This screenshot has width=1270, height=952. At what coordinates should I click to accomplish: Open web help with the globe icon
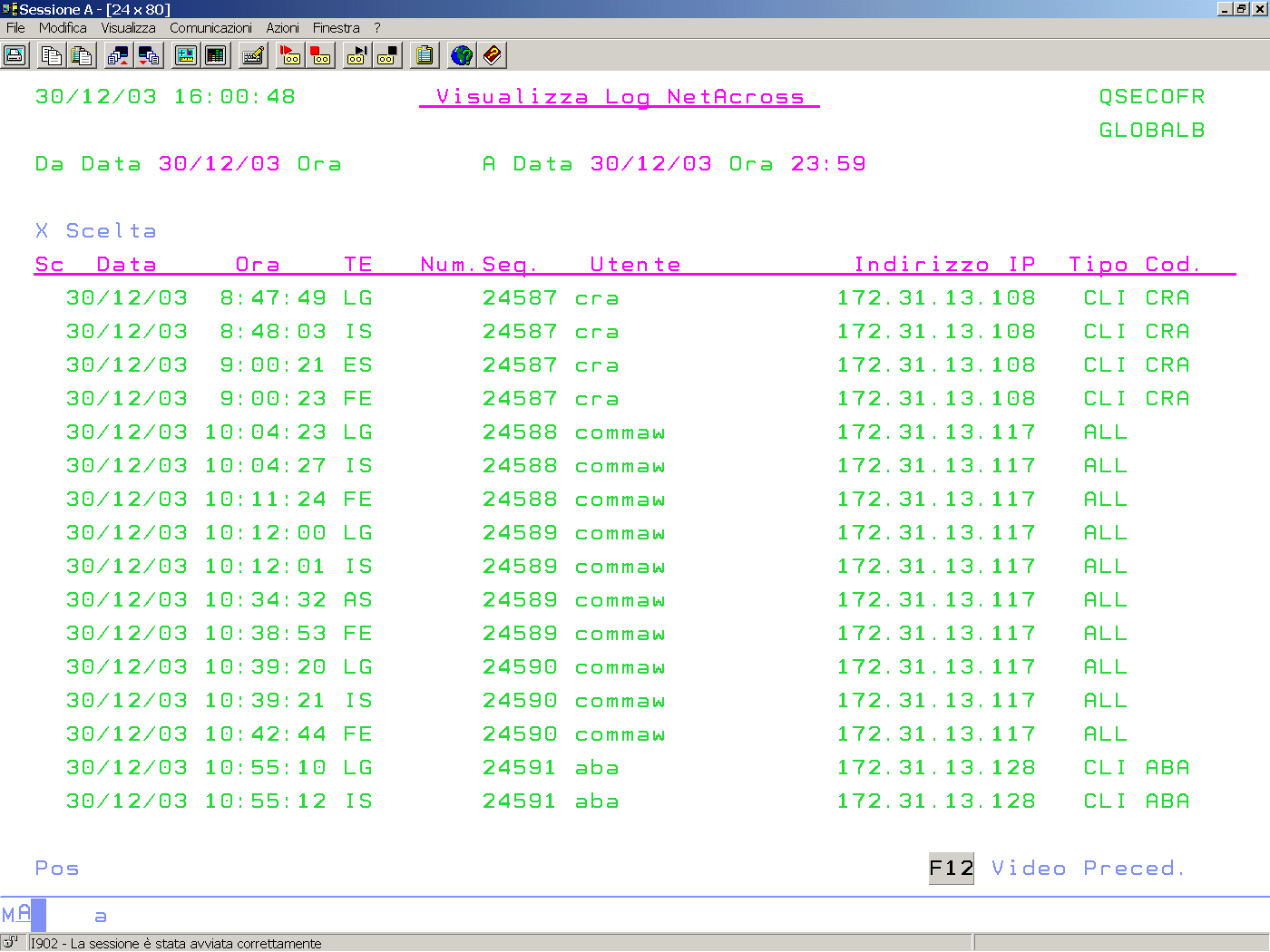tap(462, 55)
